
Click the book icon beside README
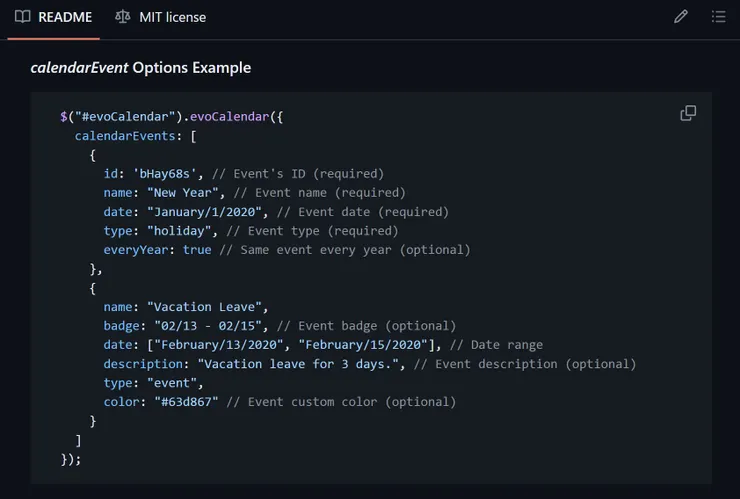(23, 17)
